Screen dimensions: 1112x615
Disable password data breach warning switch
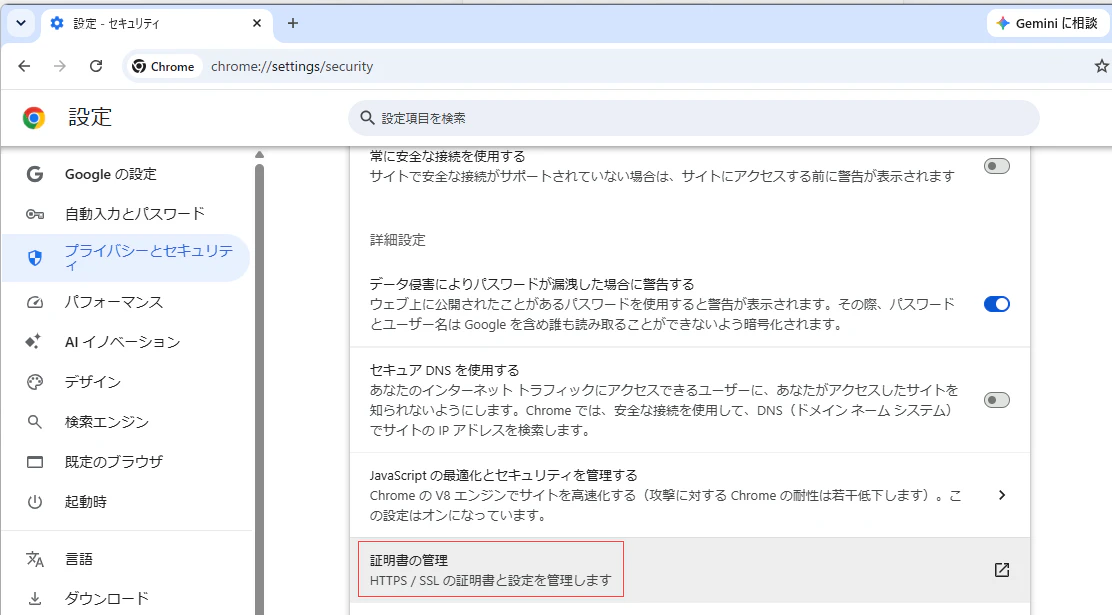pos(996,304)
